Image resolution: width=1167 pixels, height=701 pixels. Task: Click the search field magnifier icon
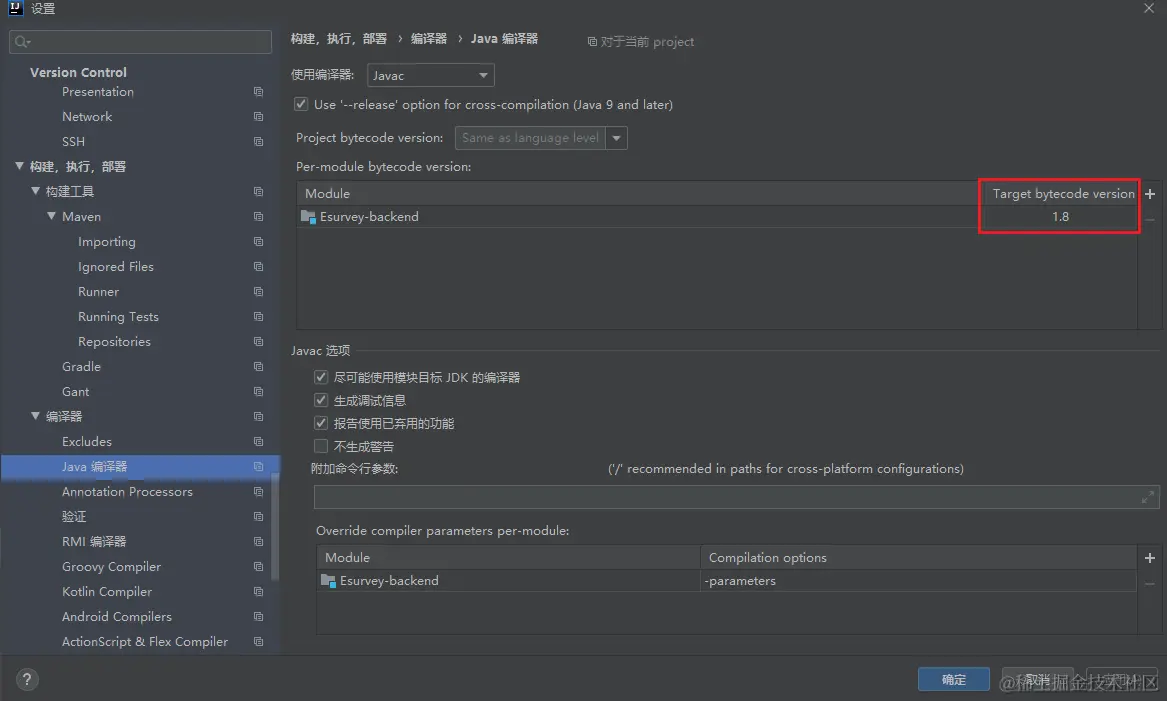coord(22,42)
